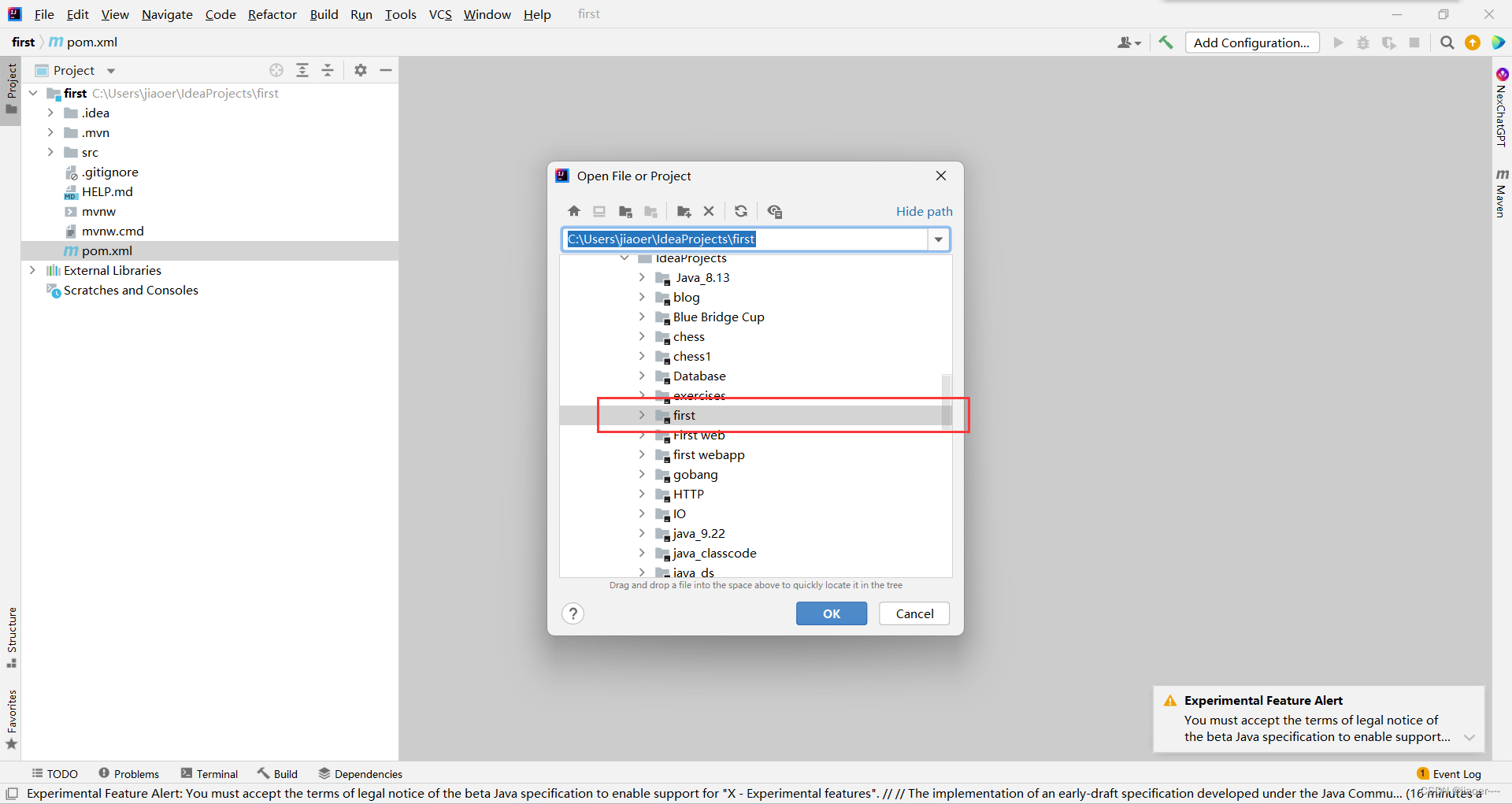The image size is (1512, 804).
Task: Expand External Libraries node
Action: pos(32,270)
